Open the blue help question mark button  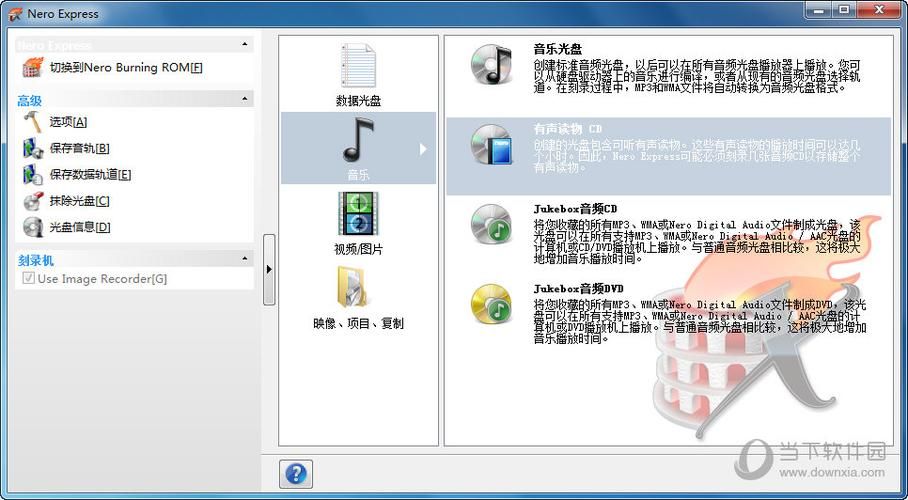coord(296,473)
